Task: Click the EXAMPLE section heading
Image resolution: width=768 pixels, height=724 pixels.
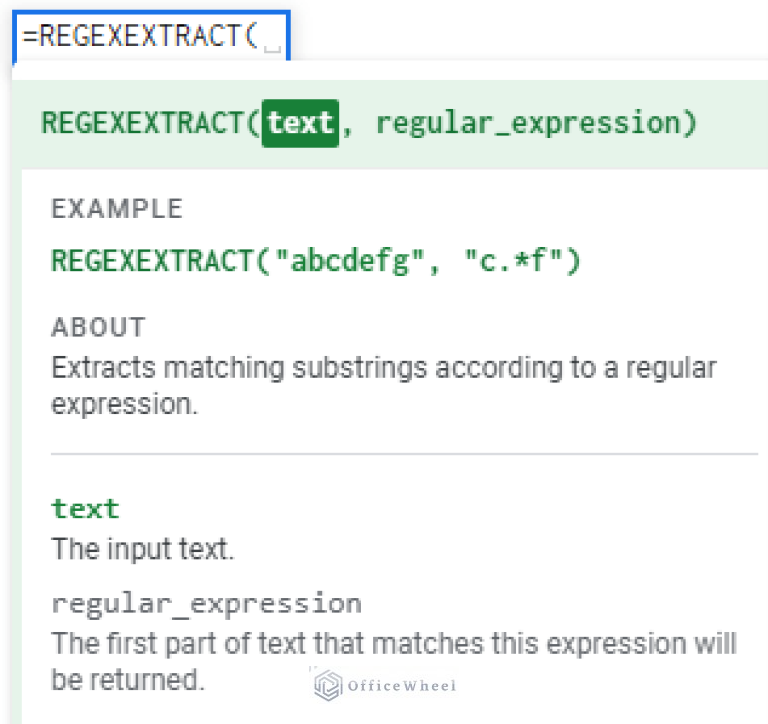Action: tap(117, 209)
